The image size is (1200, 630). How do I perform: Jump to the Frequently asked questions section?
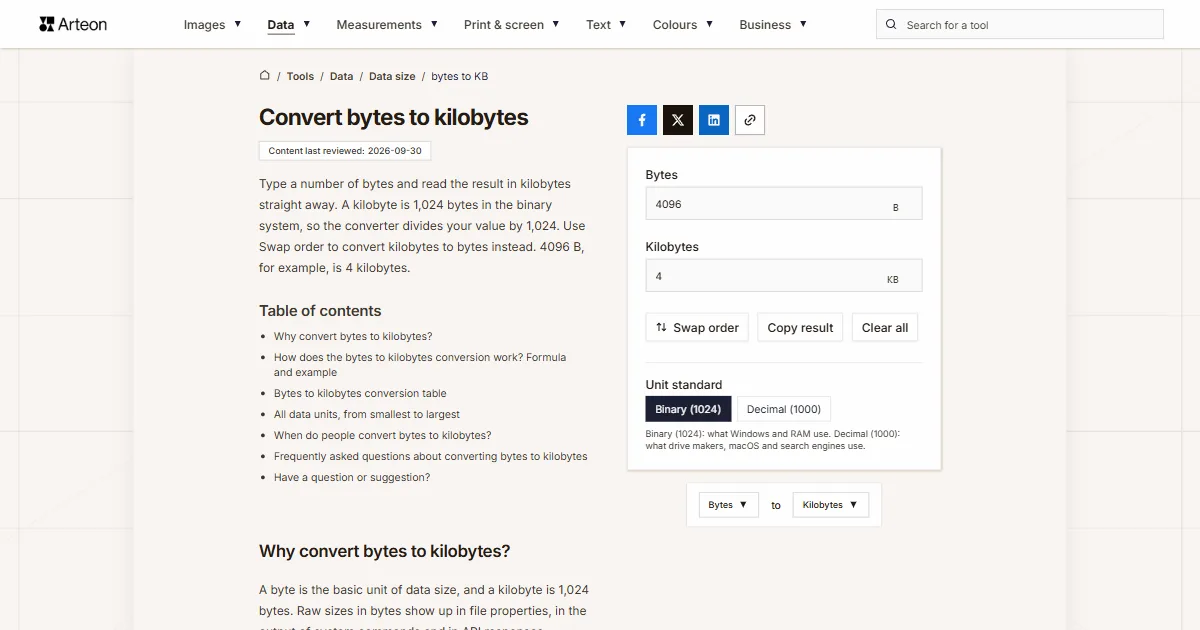click(x=431, y=457)
